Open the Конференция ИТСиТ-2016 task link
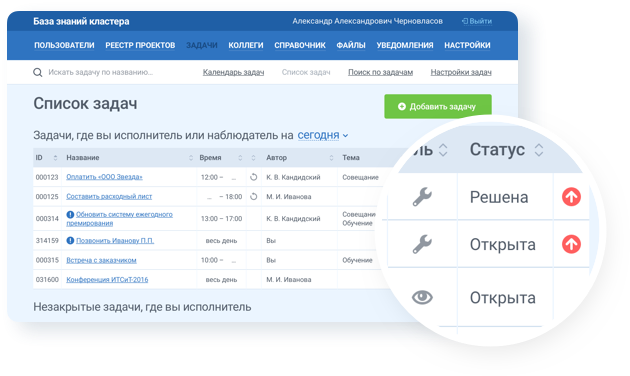This screenshot has height=376, width=630. pyautogui.click(x=107, y=280)
